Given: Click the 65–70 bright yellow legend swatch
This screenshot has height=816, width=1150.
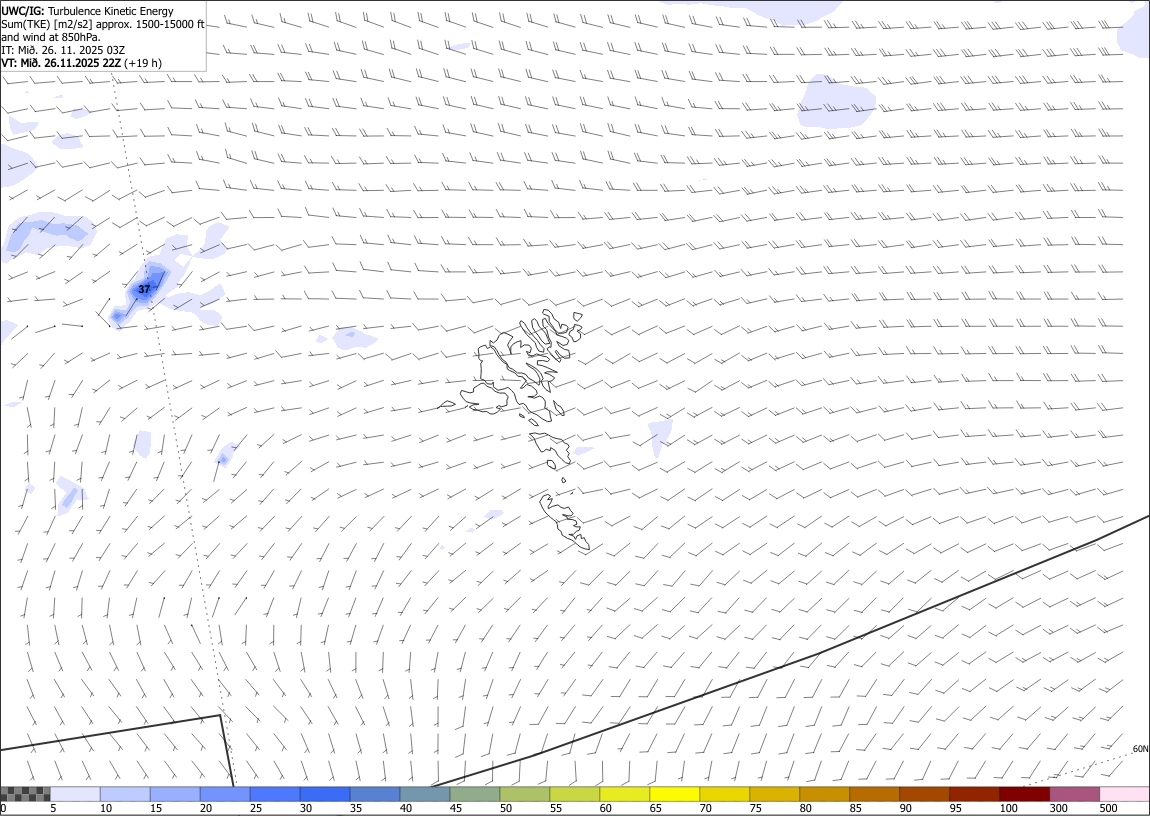Looking at the screenshot, I should [x=675, y=794].
